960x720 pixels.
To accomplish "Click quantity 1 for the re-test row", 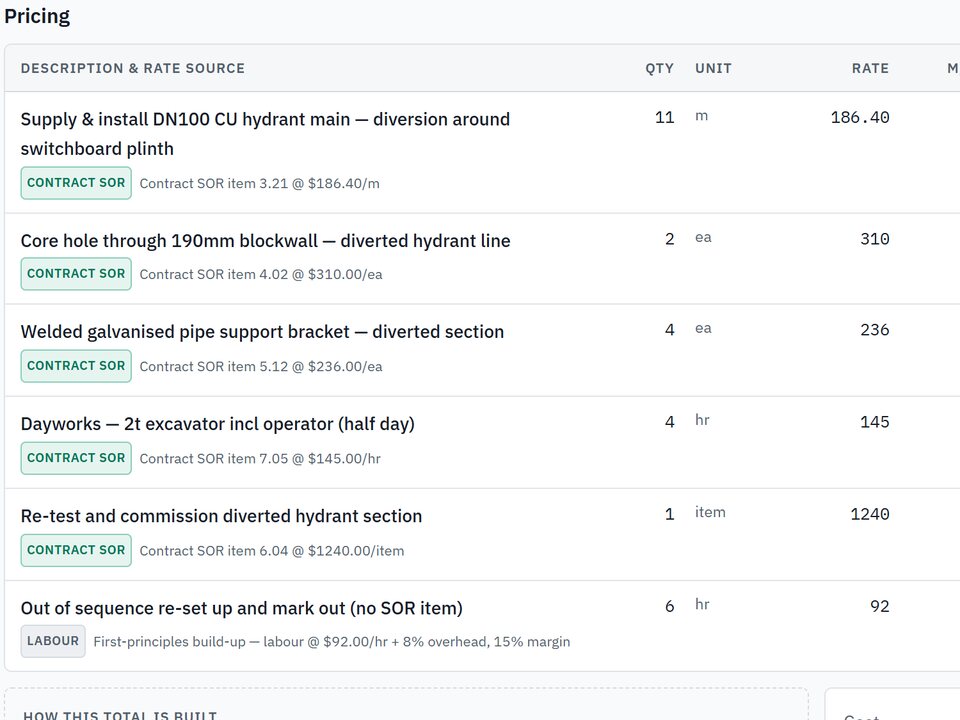I will [x=669, y=514].
